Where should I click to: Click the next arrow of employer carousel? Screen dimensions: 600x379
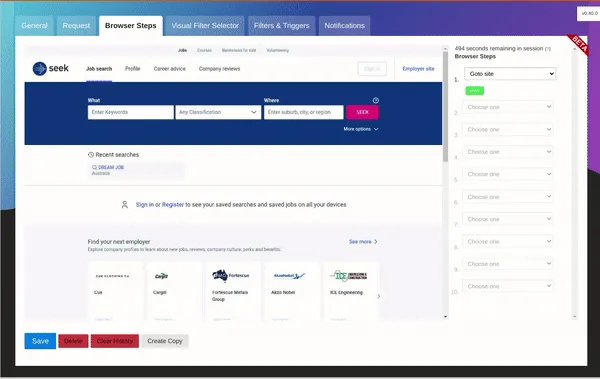coord(379,296)
